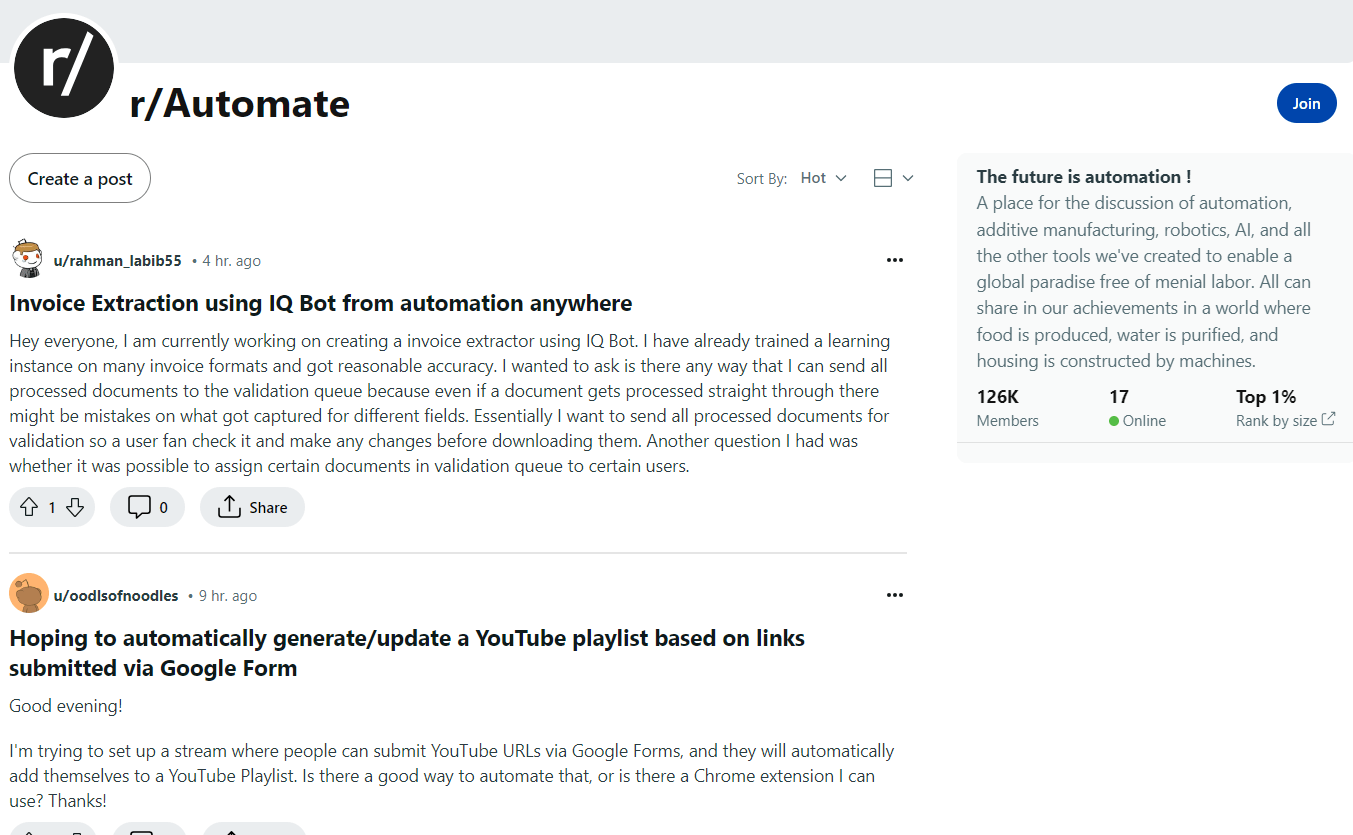1353x835 pixels.
Task: Open the Sort By Hot dropdown
Action: click(823, 178)
